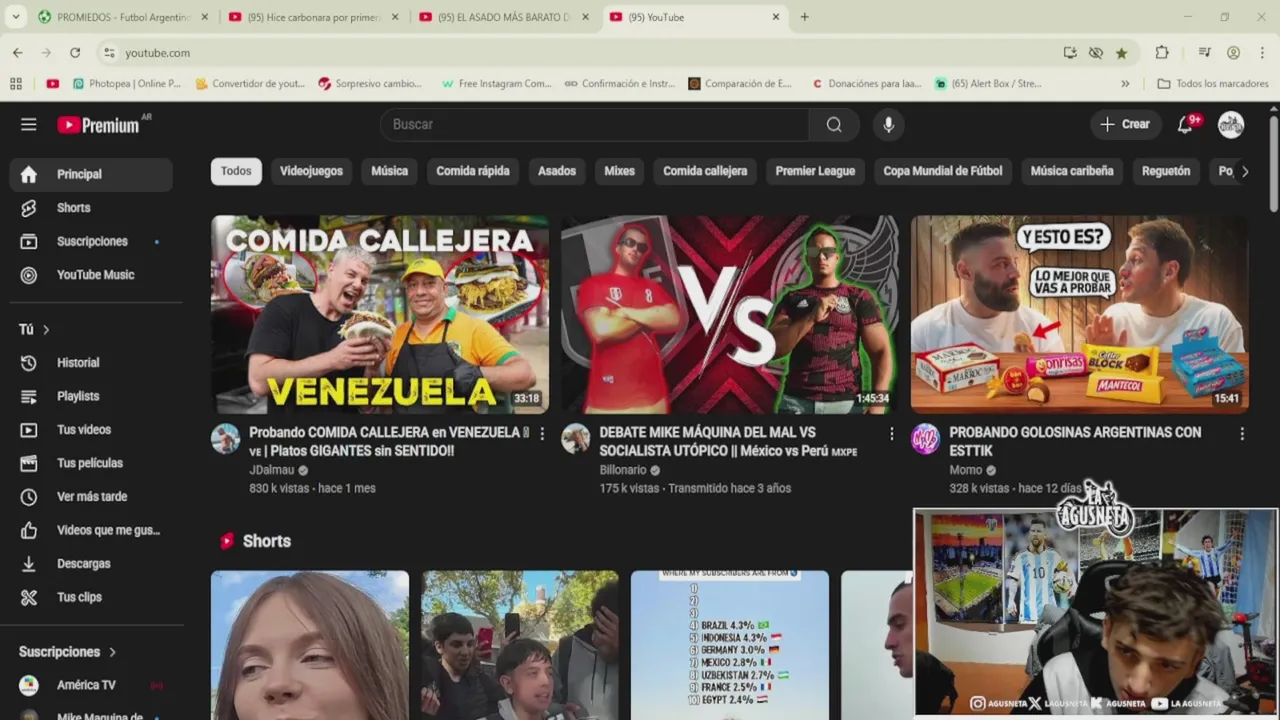
Task: Open options menu for Billonario debate video
Action: coord(892,434)
